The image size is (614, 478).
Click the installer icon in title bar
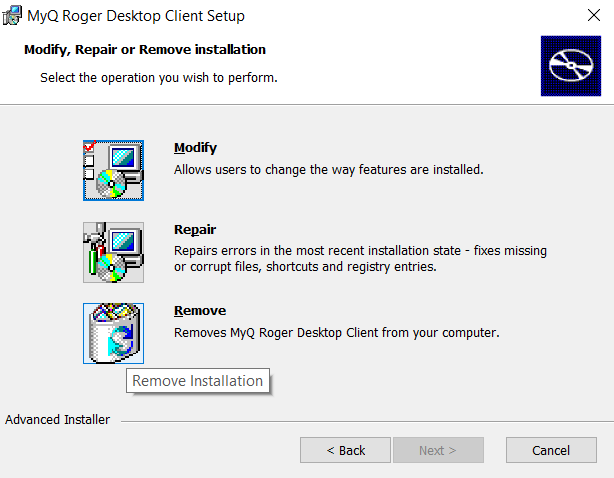tap(12, 16)
